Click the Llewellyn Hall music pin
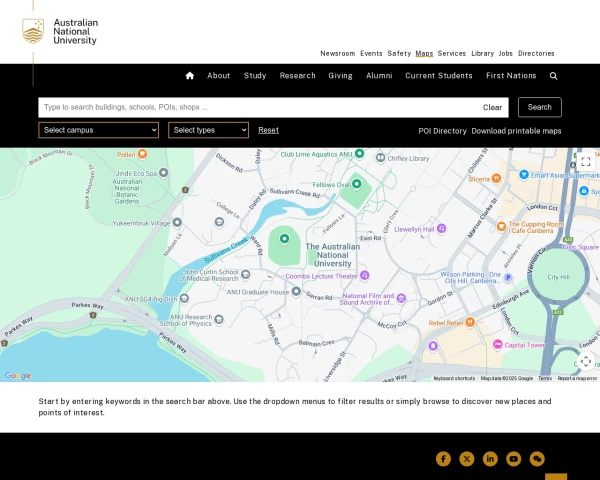This screenshot has height=480, width=600. tap(441, 229)
